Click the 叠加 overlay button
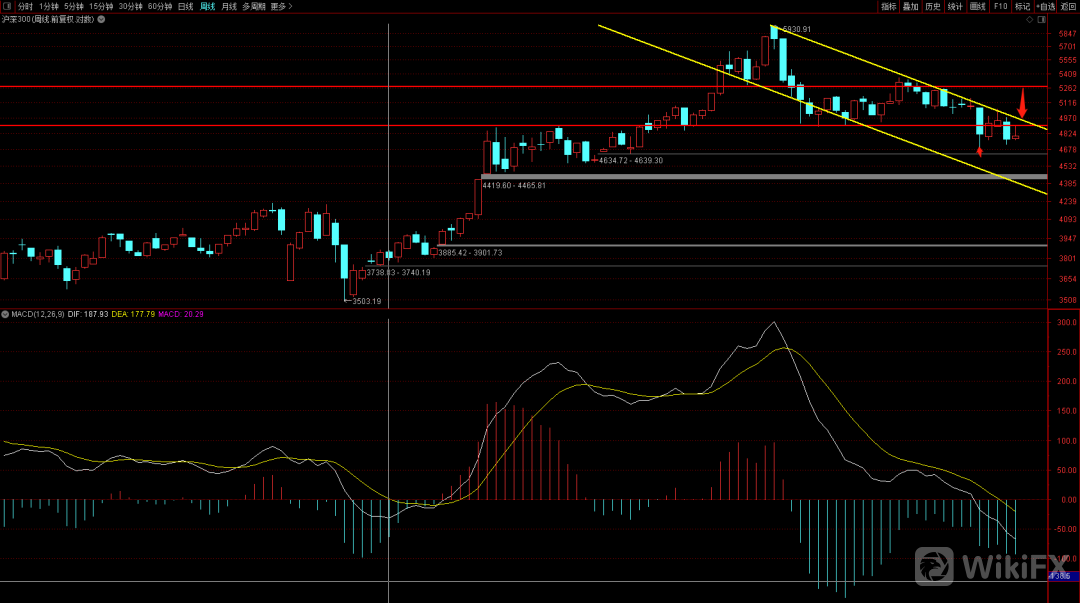The image size is (1080, 603). pos(910,6)
